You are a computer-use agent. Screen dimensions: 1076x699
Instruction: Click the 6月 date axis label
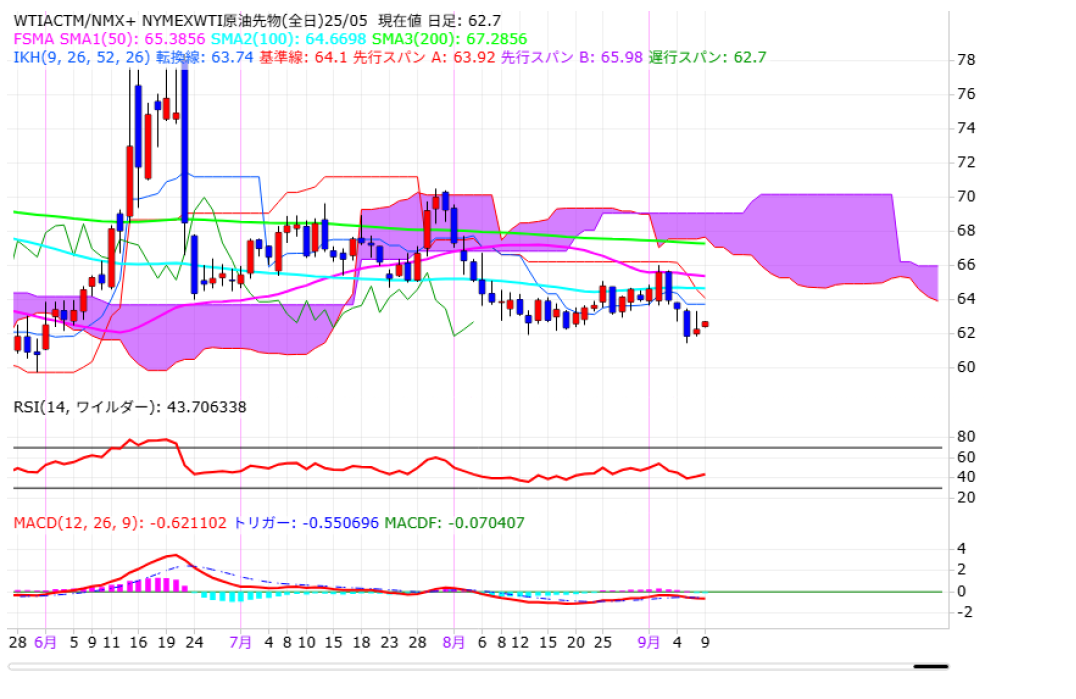pyautogui.click(x=45, y=643)
